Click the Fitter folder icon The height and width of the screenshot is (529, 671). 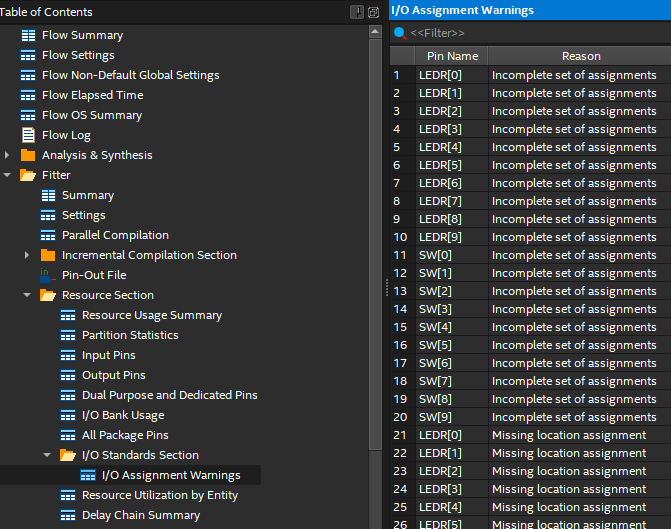pyautogui.click(x=28, y=175)
